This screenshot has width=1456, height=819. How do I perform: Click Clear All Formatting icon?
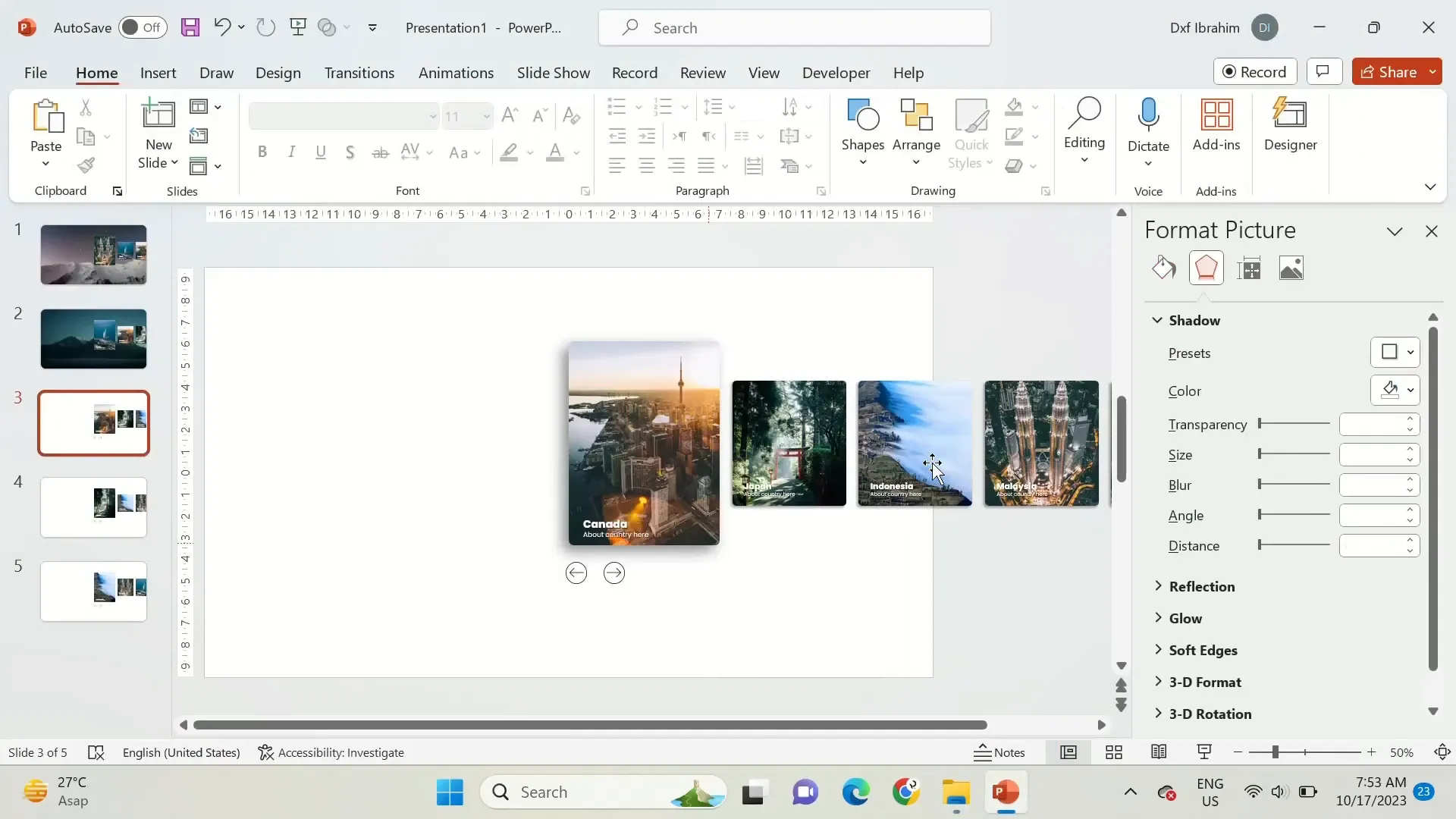[x=571, y=115]
